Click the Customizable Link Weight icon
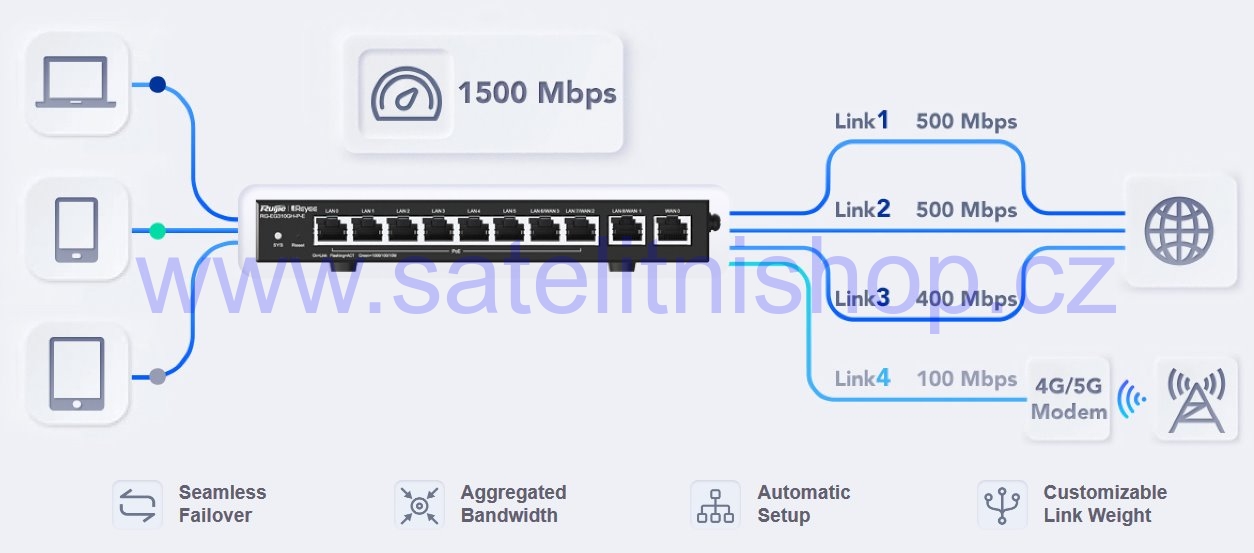 tap(1002, 505)
